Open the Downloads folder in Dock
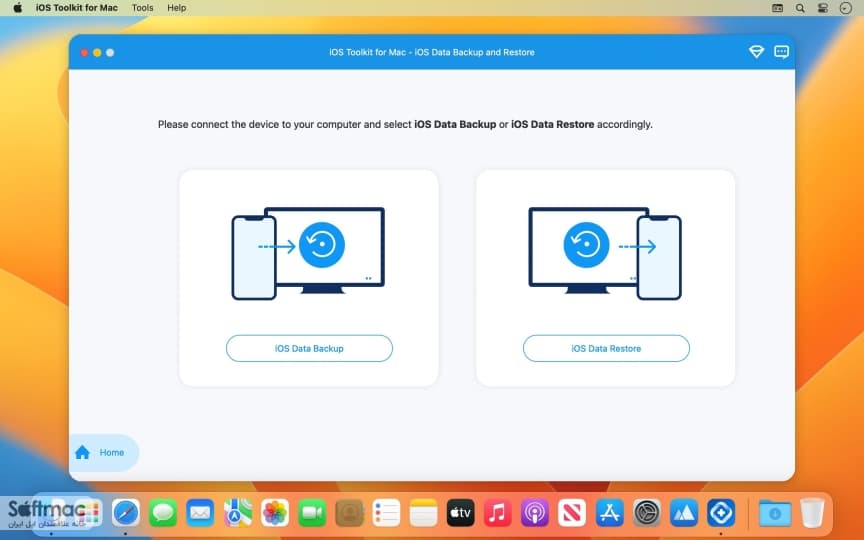Image resolution: width=864 pixels, height=540 pixels. pyautogui.click(x=775, y=513)
